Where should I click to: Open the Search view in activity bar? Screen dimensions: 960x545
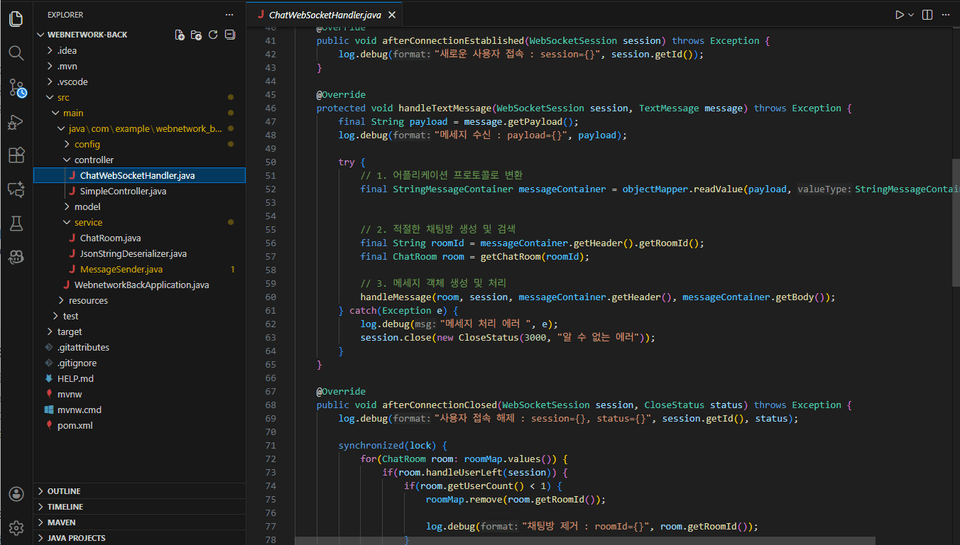click(16, 53)
